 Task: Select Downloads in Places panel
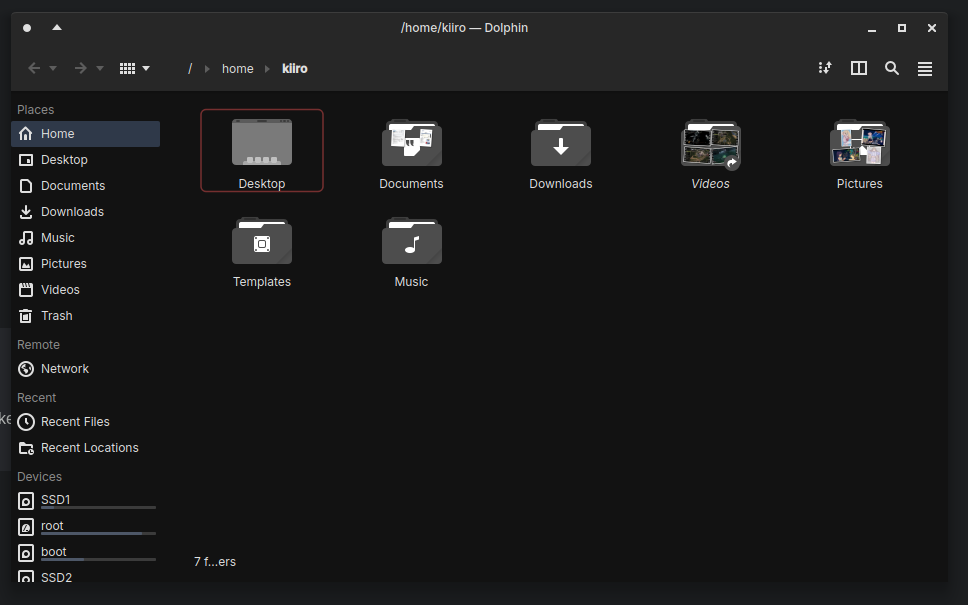click(85, 212)
